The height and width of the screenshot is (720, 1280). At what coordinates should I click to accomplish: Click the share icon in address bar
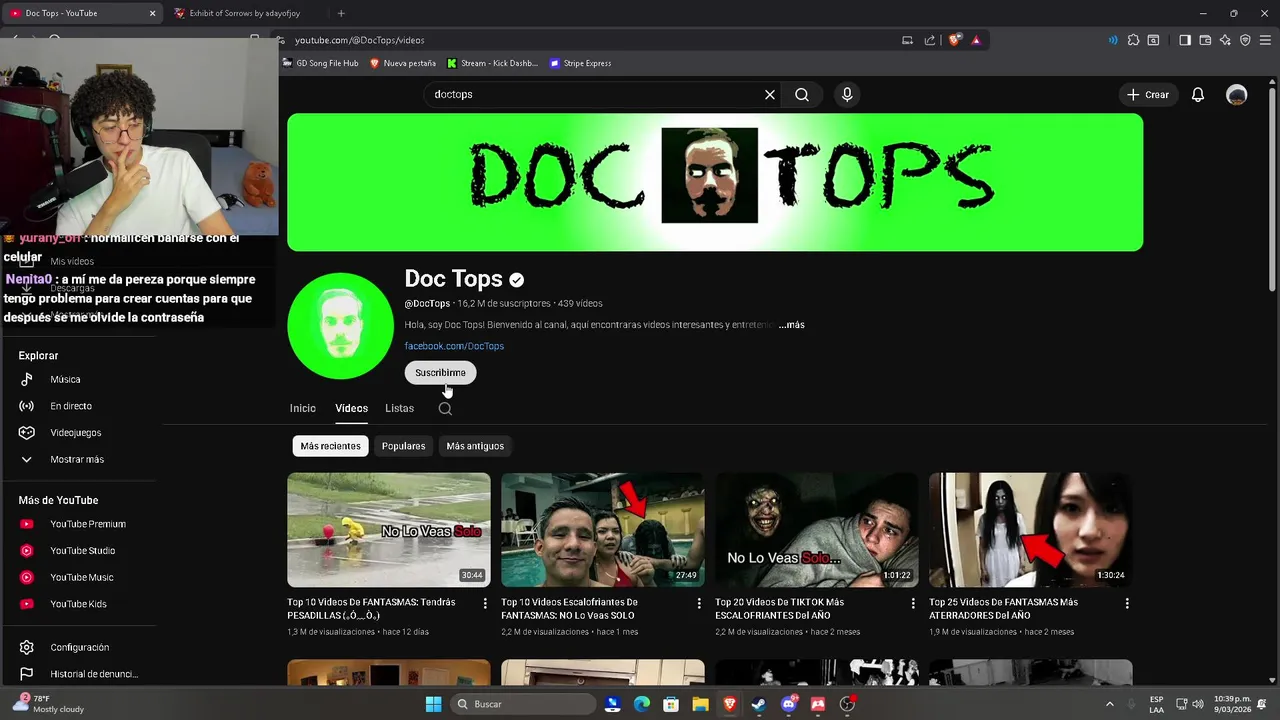click(930, 40)
